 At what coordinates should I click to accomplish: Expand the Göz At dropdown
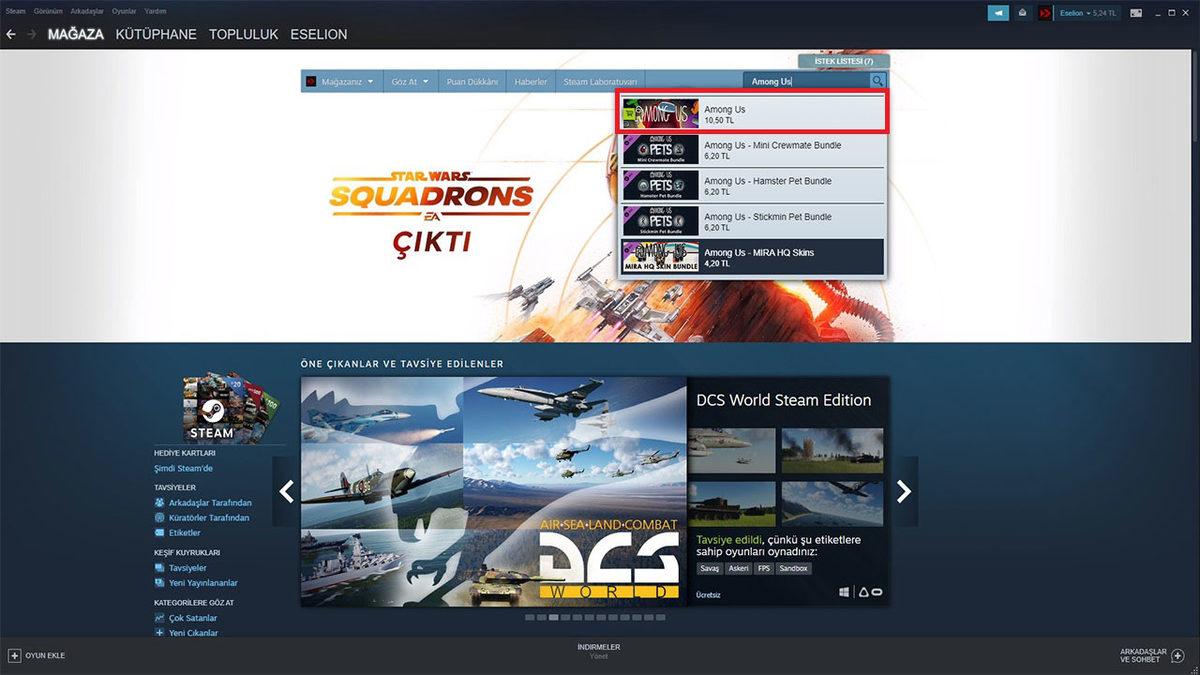click(410, 81)
